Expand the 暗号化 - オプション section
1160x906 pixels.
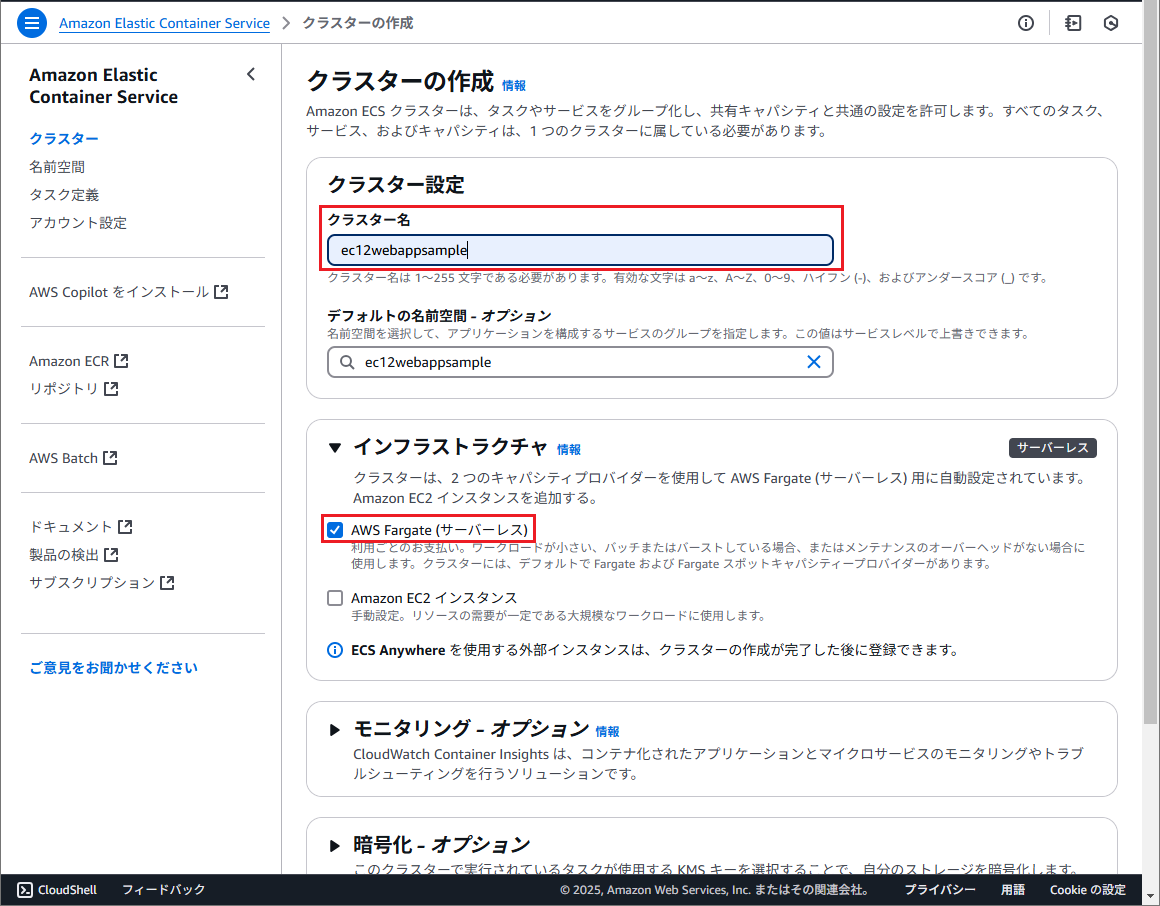coord(335,845)
